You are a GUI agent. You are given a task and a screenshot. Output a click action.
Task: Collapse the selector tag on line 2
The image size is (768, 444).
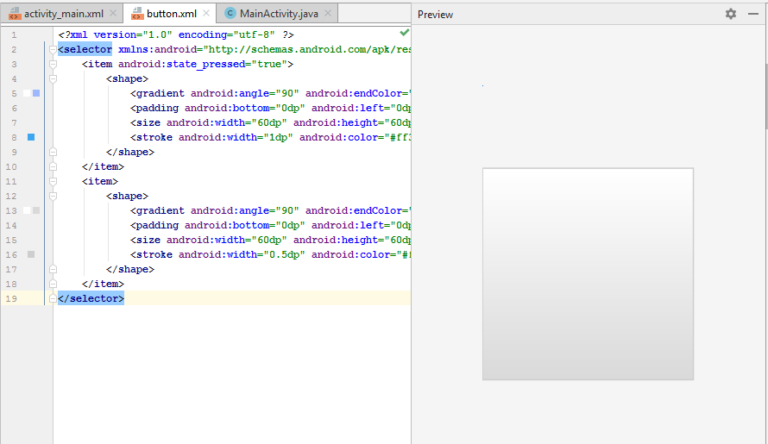(x=52, y=49)
